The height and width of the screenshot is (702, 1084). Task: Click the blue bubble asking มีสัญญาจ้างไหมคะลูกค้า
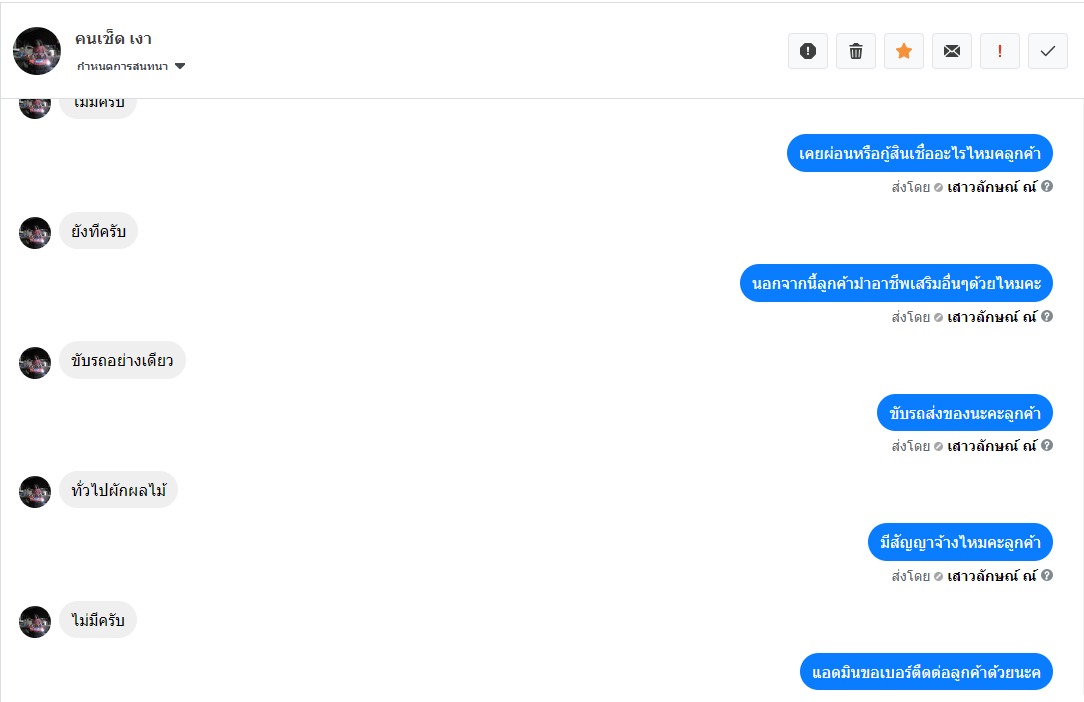coord(960,542)
